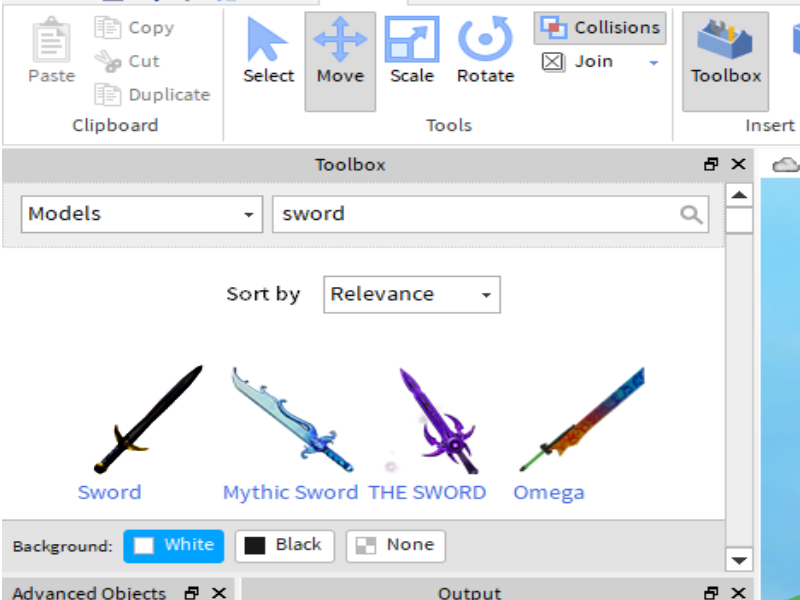Choose the Rotate tool

coord(485,57)
